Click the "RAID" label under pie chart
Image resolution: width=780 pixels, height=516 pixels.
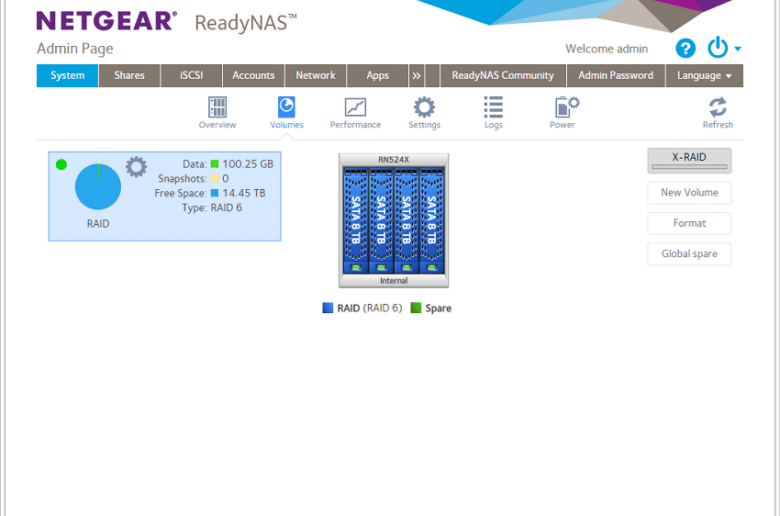point(98,224)
